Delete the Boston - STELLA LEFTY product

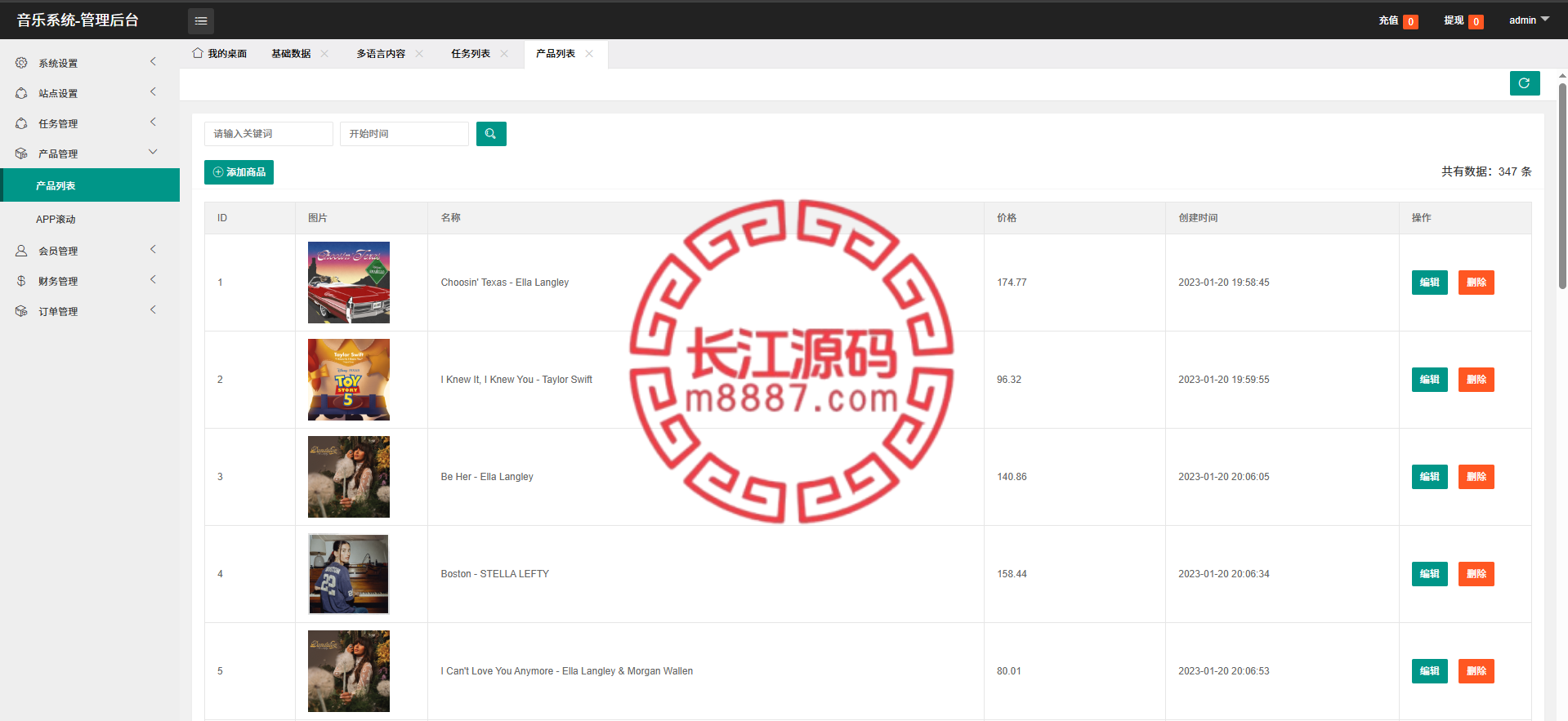pyautogui.click(x=1476, y=574)
